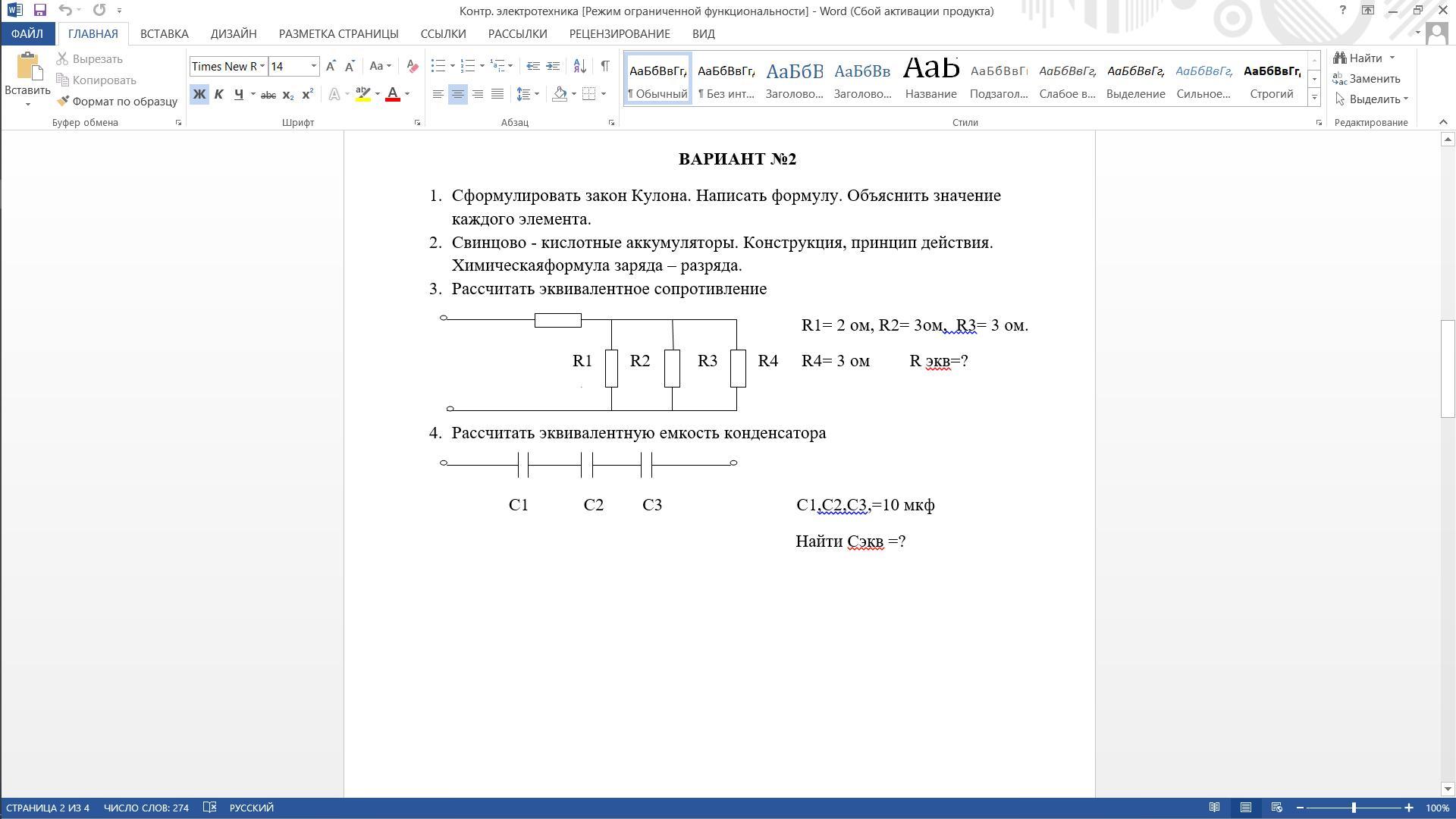This screenshot has height=819, width=1456.
Task: Open the ВСТАВКА ribbon tab
Action: [164, 34]
